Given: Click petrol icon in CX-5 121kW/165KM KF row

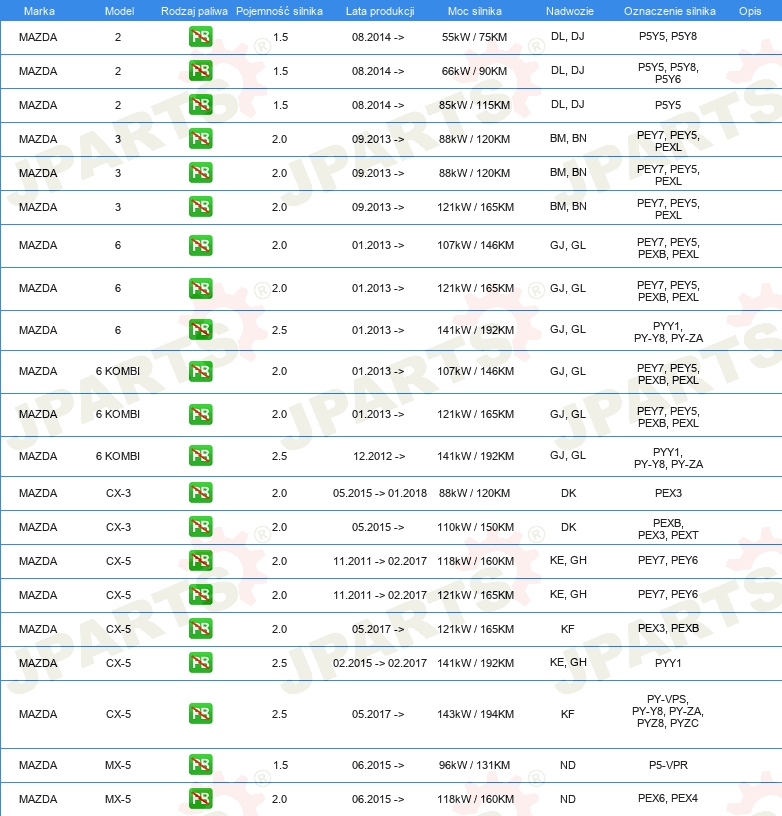Looking at the screenshot, I should coord(200,629).
